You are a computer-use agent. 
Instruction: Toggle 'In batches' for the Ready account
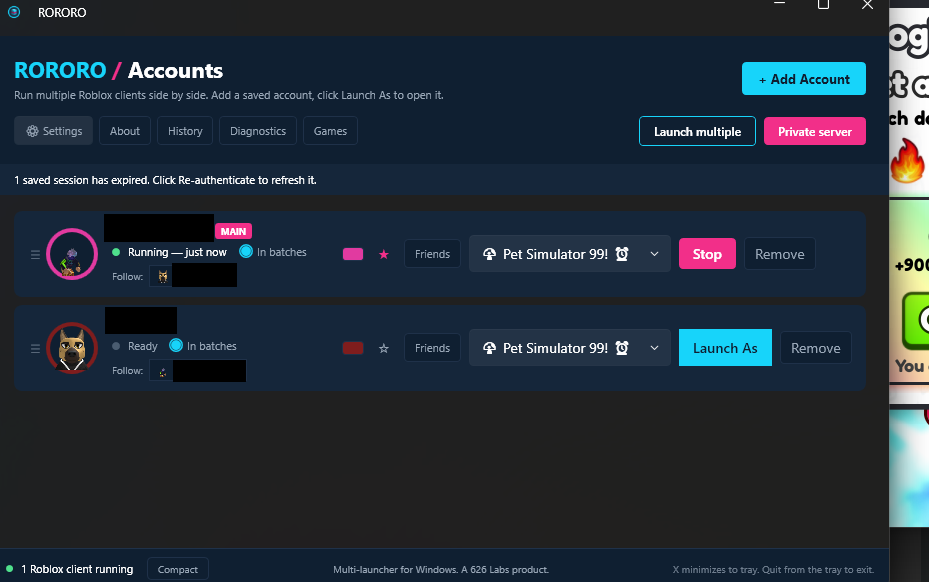coord(176,346)
